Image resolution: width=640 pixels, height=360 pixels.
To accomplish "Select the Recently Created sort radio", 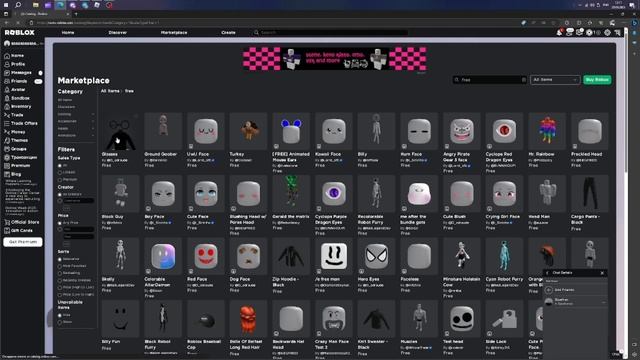I will 60,280.
